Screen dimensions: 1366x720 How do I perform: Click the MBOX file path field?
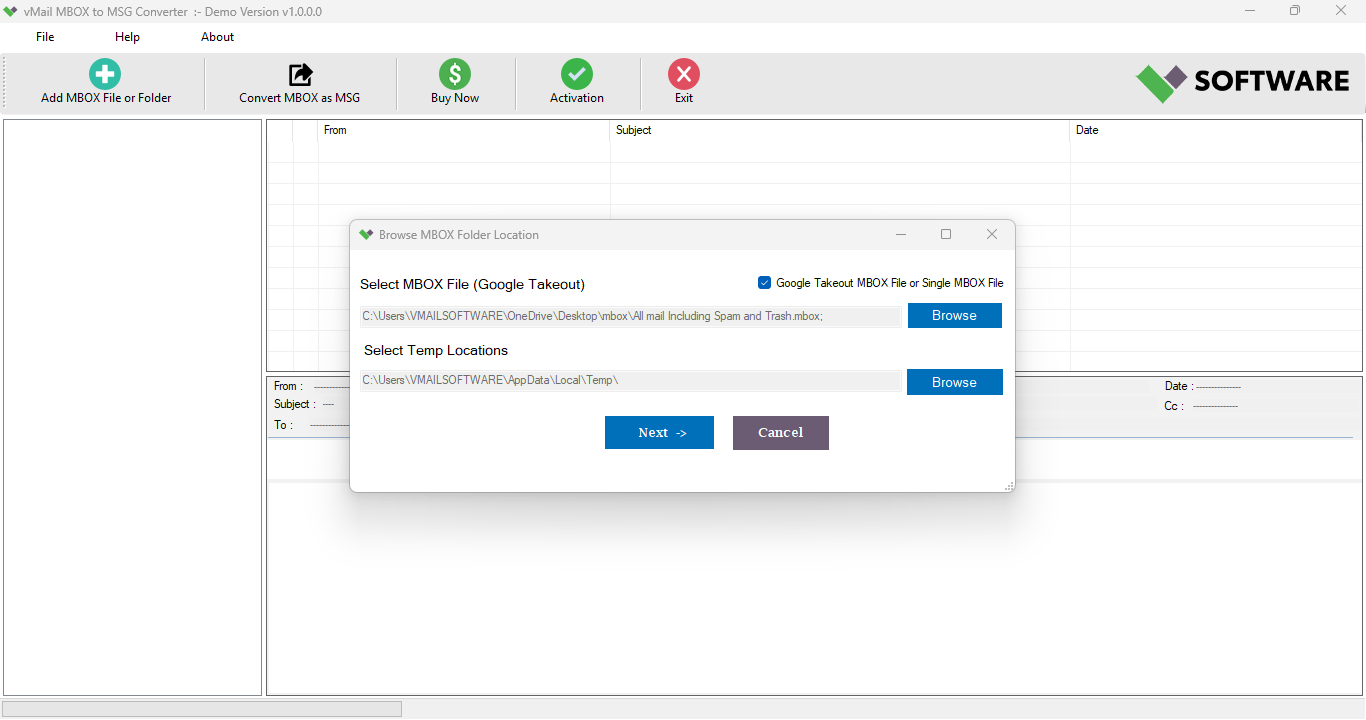(630, 316)
